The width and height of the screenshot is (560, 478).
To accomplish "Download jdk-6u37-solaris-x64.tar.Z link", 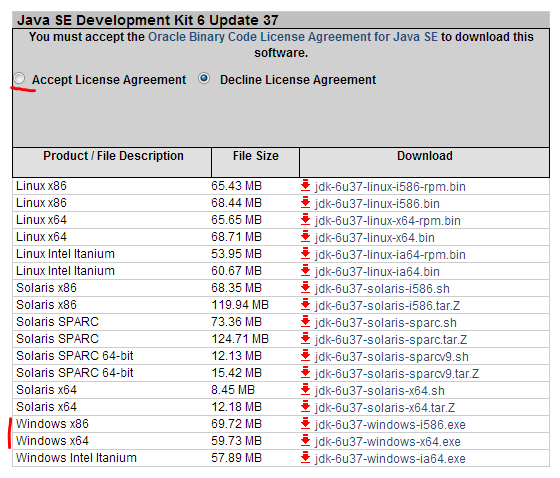I will 385,408.
